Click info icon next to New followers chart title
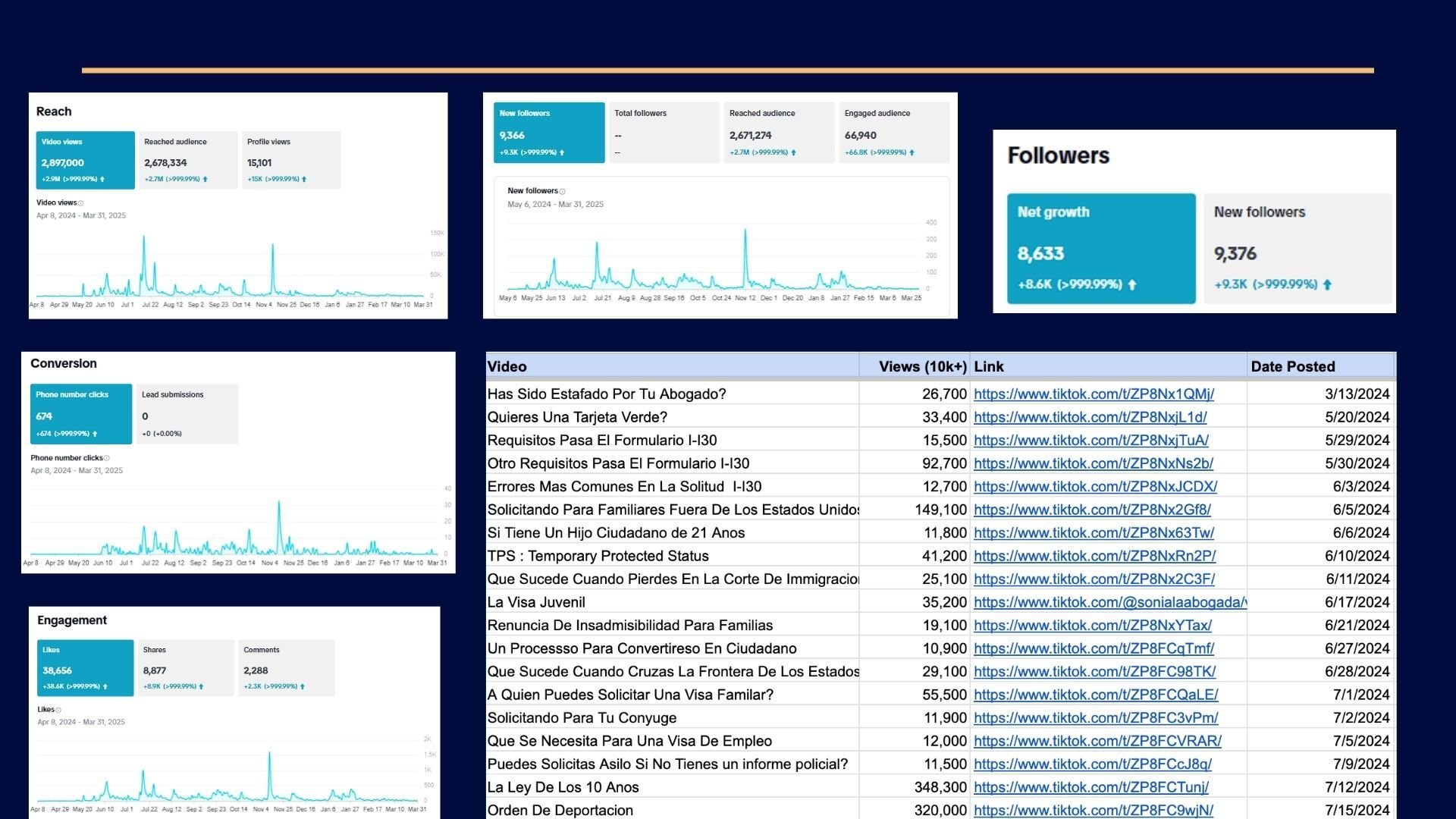Screen dimensions: 1456x819 coord(562,192)
